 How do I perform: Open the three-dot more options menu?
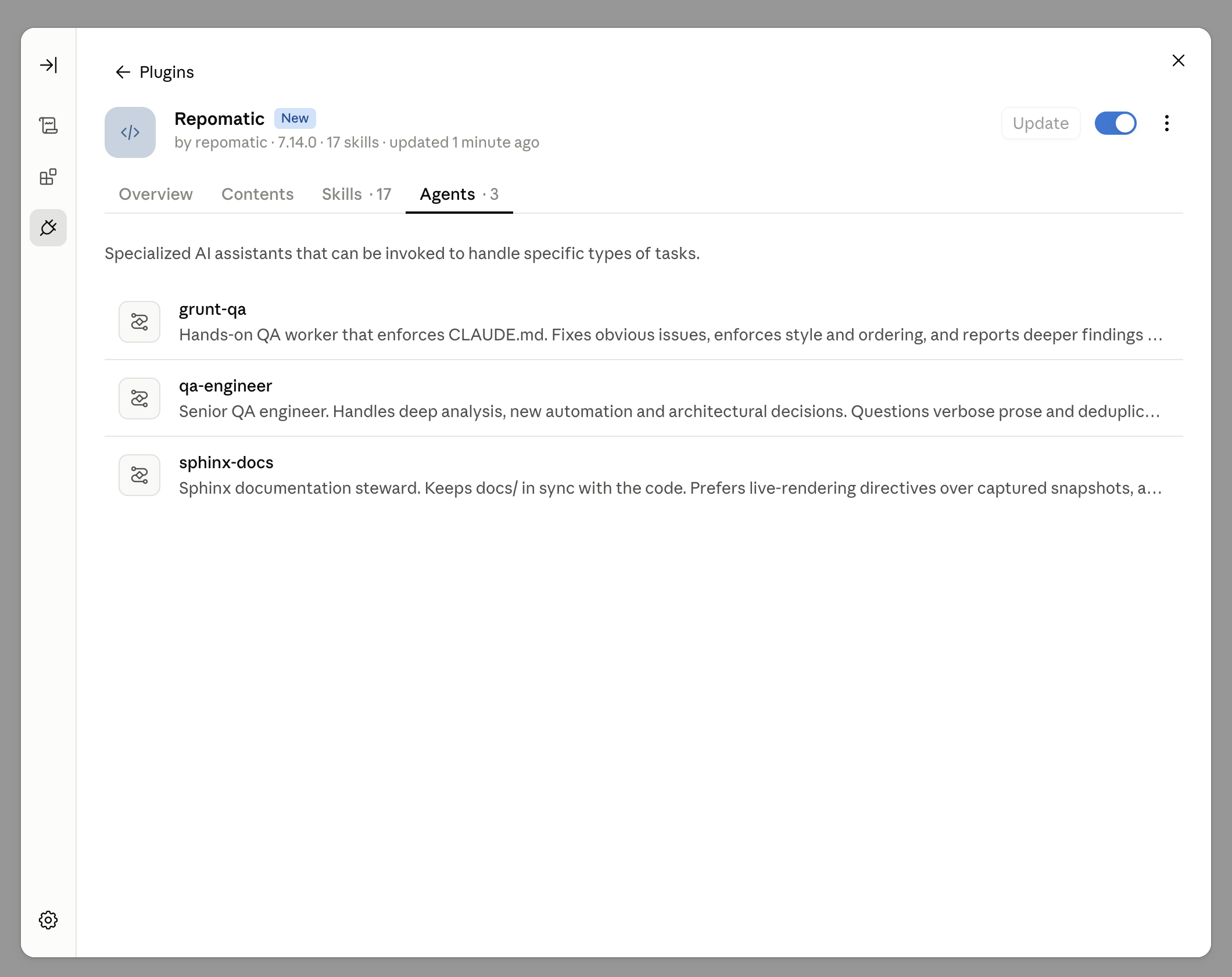pos(1167,123)
